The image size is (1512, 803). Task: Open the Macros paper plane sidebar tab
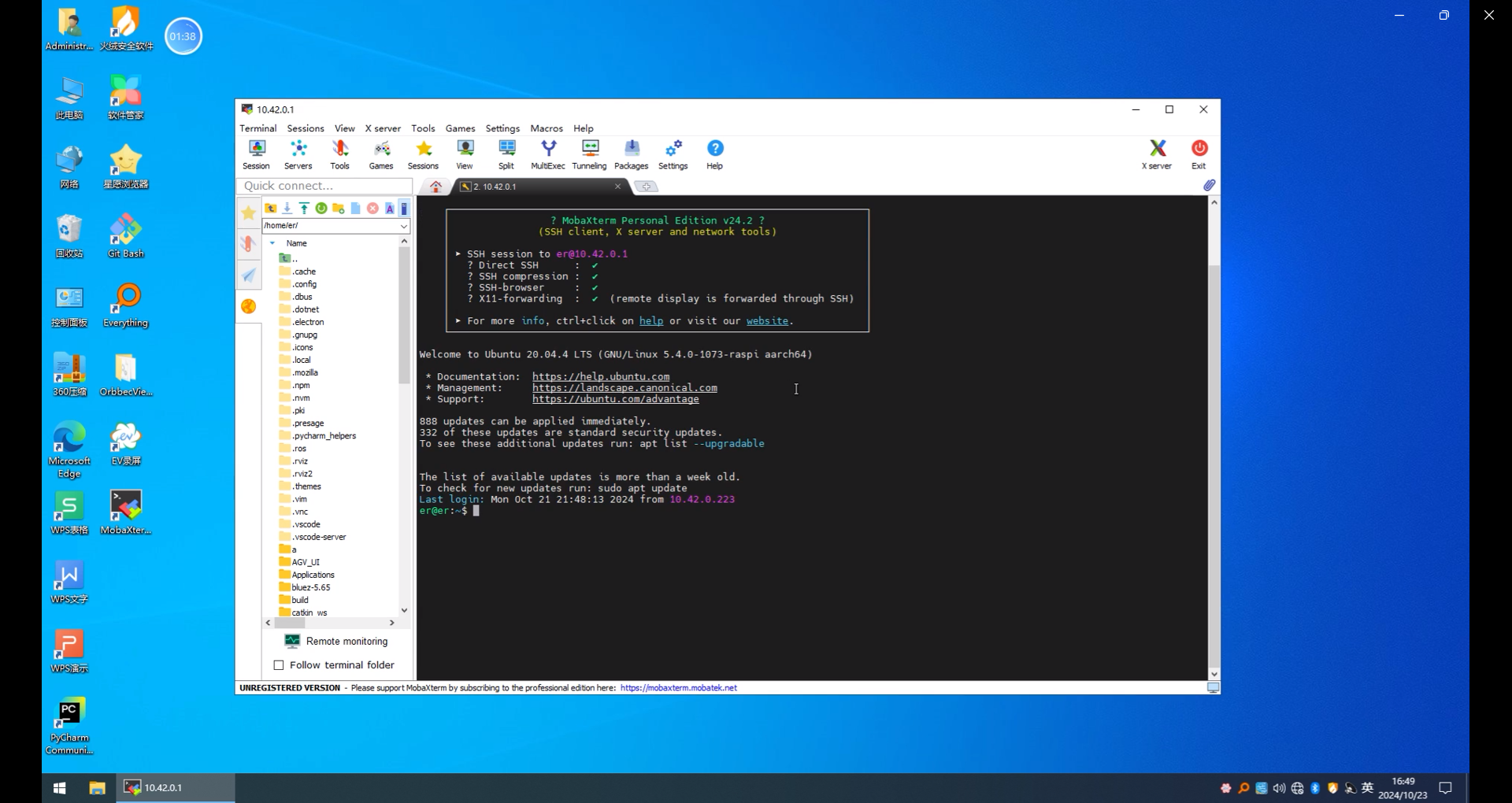(249, 275)
